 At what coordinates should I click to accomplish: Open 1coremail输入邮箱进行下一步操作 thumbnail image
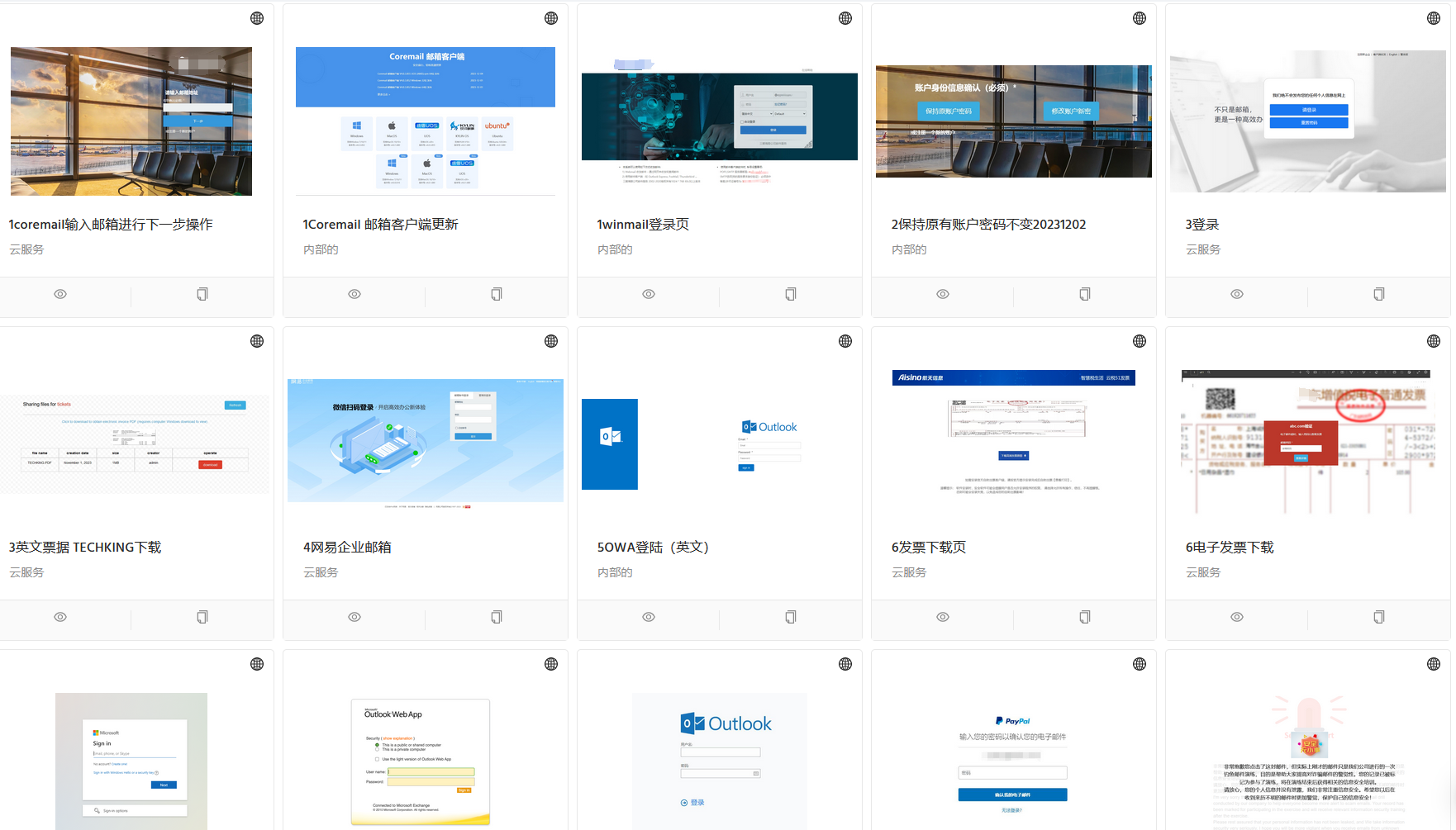point(131,121)
